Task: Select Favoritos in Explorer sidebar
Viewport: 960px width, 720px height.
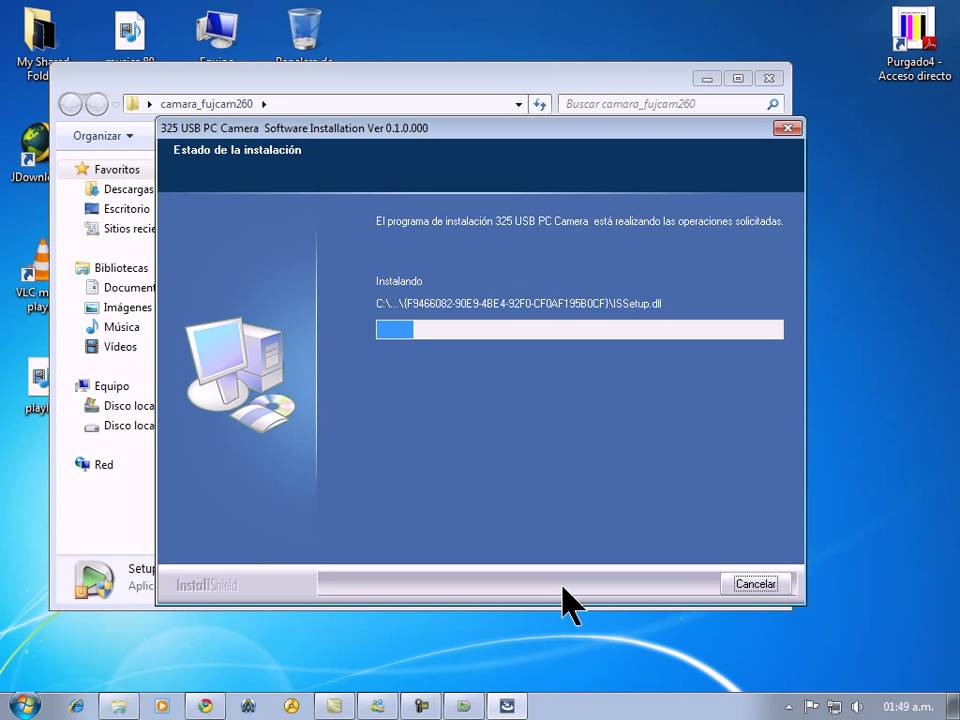Action: click(116, 170)
